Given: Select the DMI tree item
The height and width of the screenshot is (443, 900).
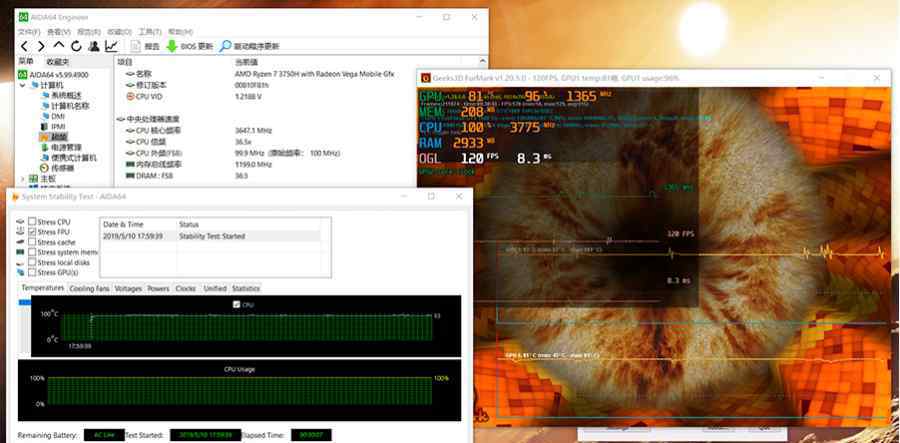Looking at the screenshot, I should (58, 116).
